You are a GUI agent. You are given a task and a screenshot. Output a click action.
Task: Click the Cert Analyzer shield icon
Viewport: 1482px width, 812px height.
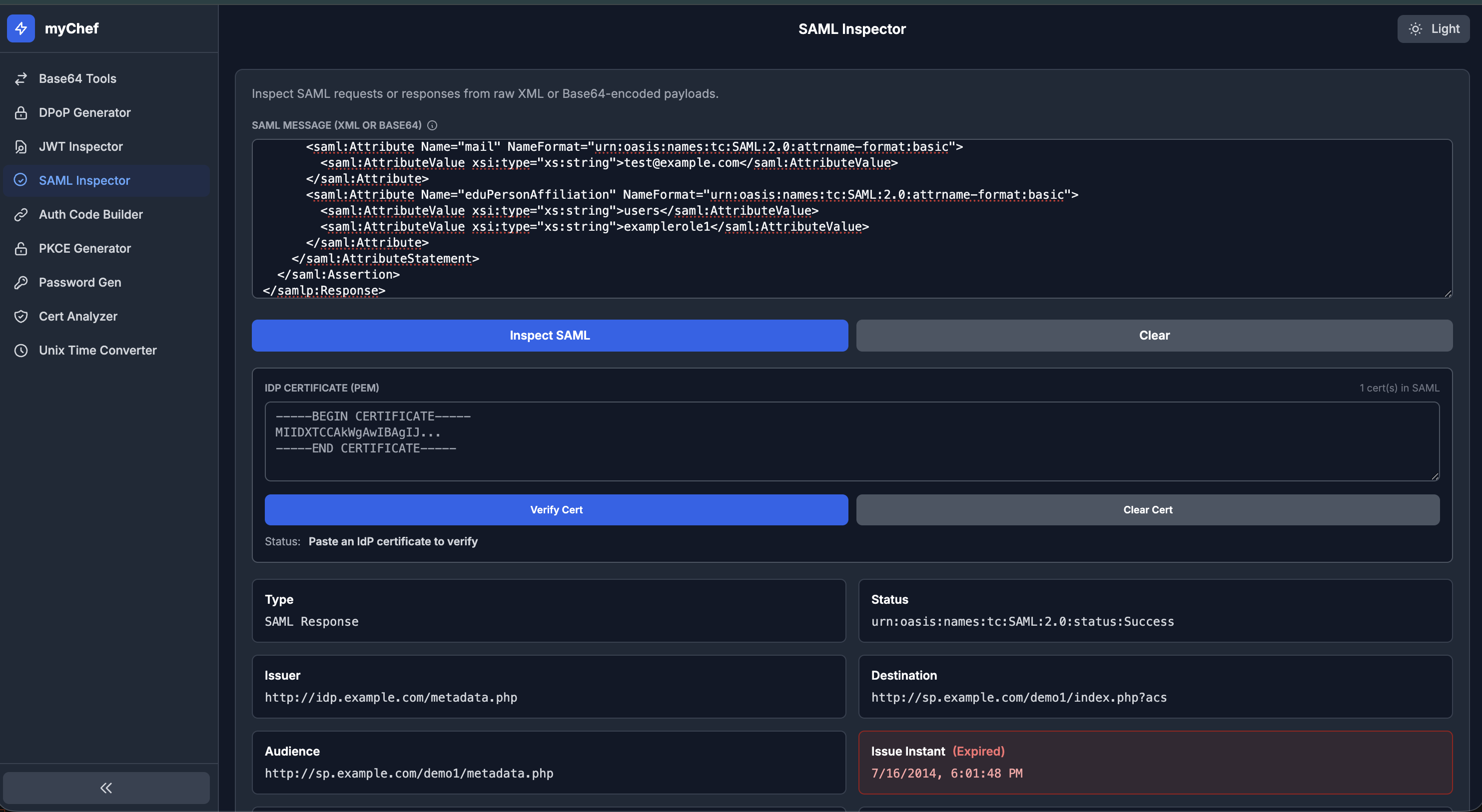click(x=20, y=316)
